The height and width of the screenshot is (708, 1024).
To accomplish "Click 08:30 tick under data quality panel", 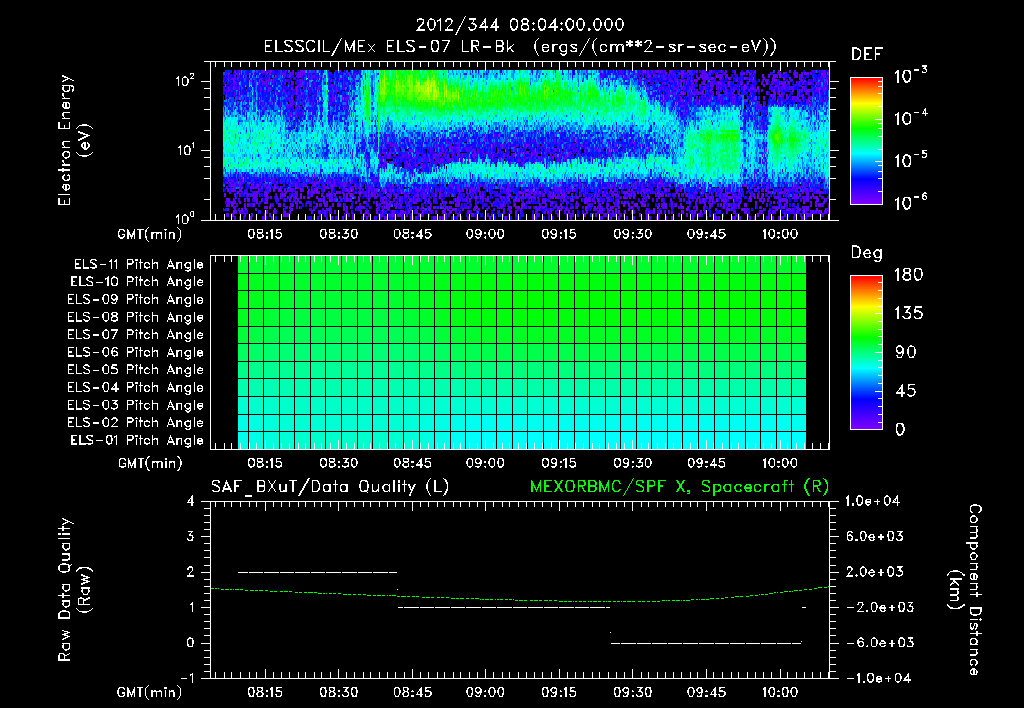I will pyautogui.click(x=338, y=692).
